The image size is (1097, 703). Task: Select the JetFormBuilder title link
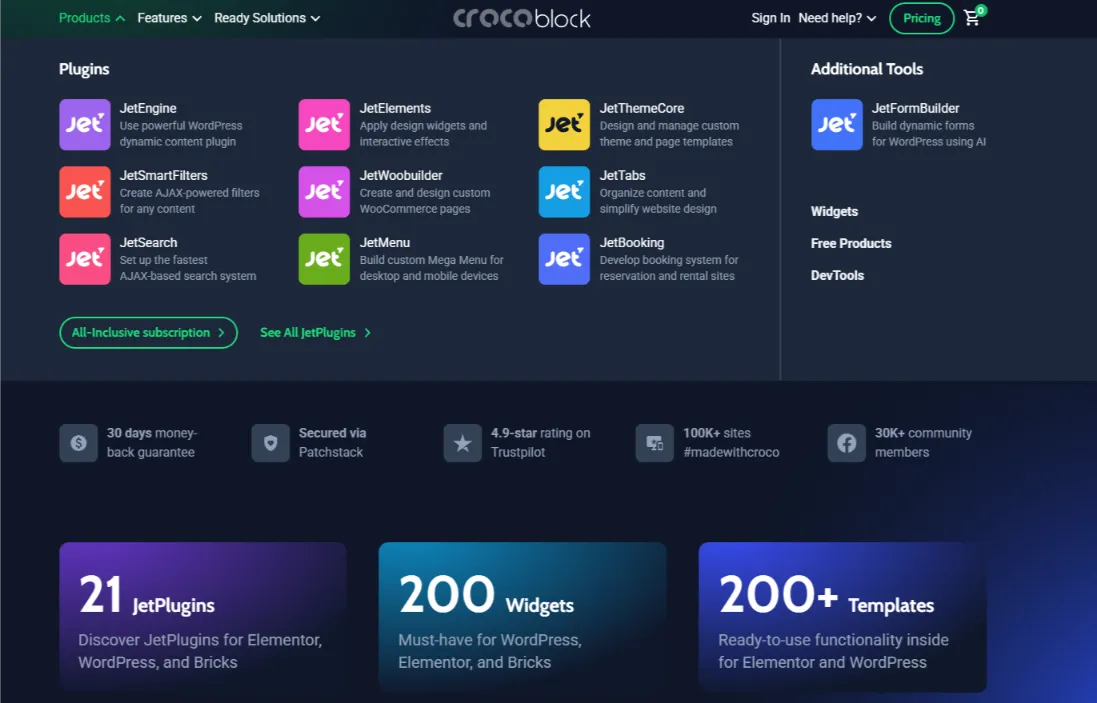pos(915,108)
